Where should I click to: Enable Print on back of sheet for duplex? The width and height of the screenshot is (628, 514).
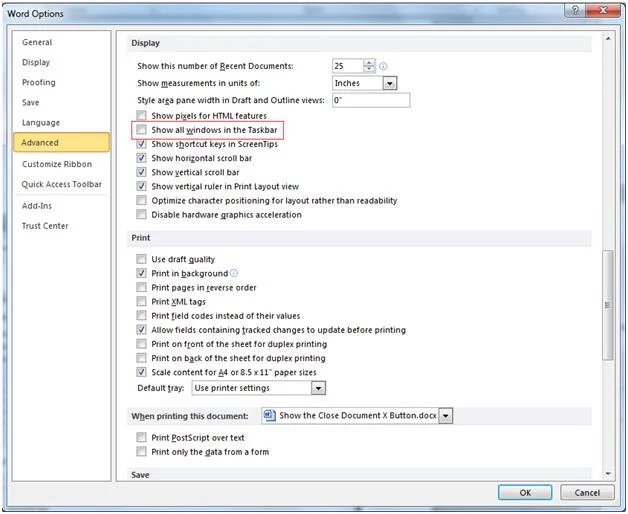tap(141, 358)
